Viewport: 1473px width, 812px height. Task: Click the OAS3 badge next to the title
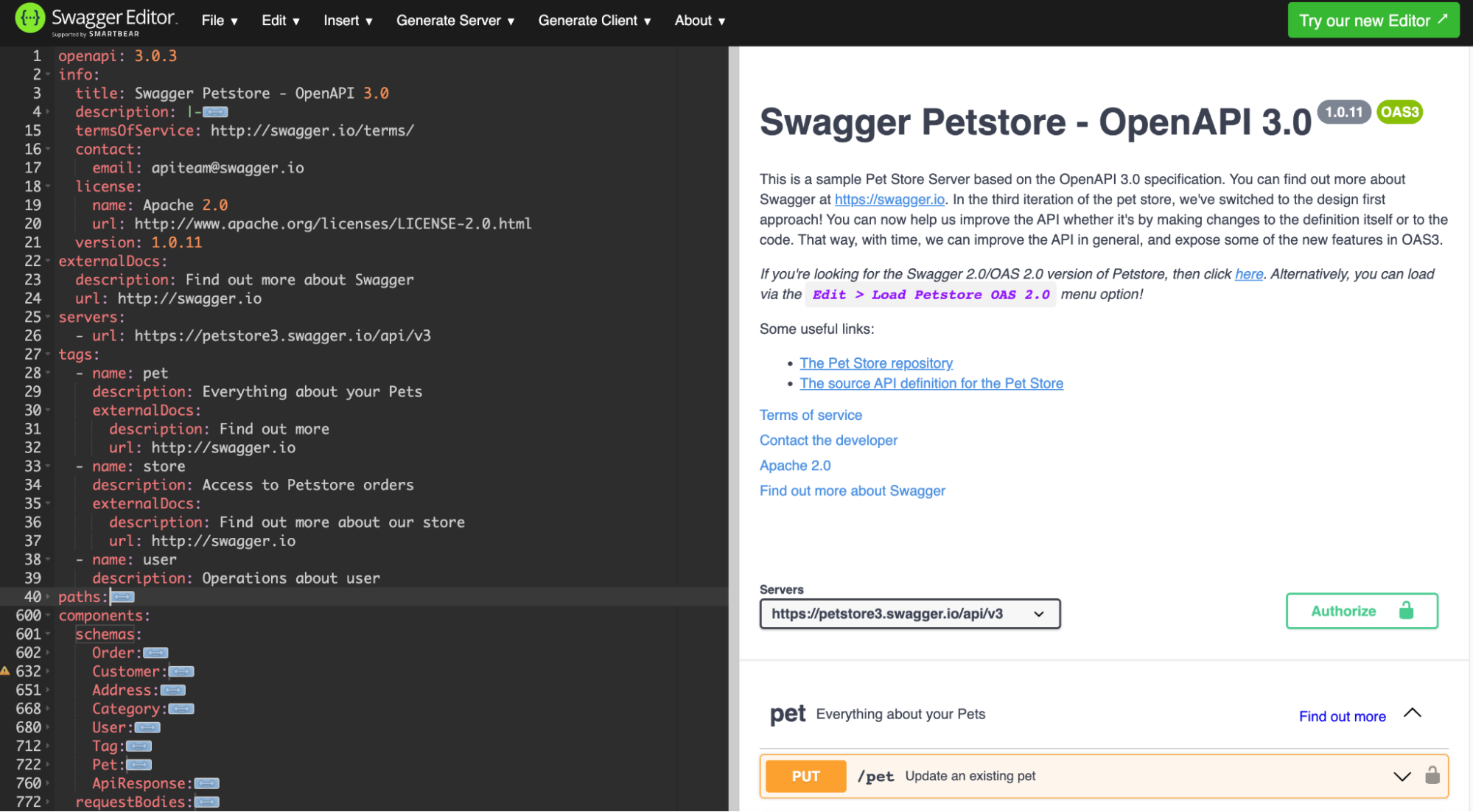click(x=1399, y=112)
